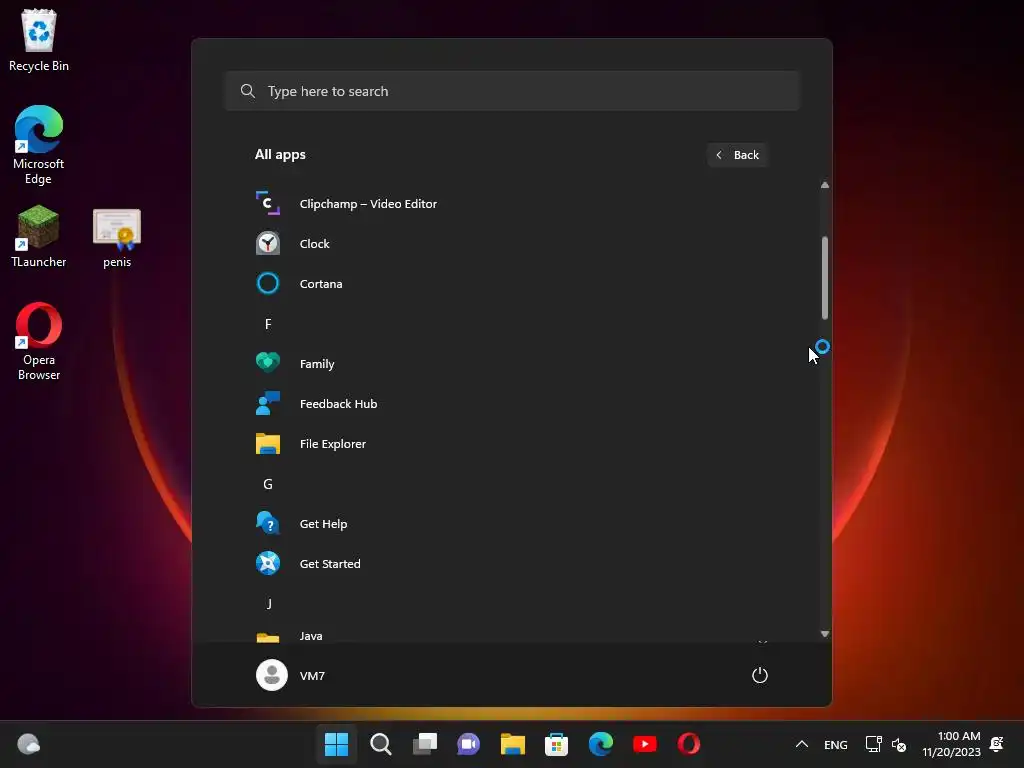The height and width of the screenshot is (768, 1024).
Task: Open the Power options button
Action: pyautogui.click(x=760, y=675)
